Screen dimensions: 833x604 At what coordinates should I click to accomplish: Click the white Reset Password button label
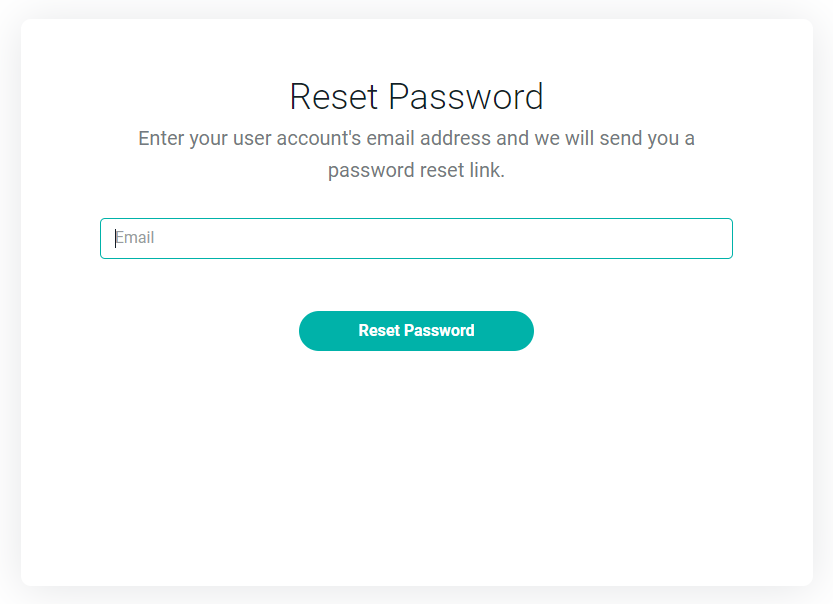pos(416,331)
